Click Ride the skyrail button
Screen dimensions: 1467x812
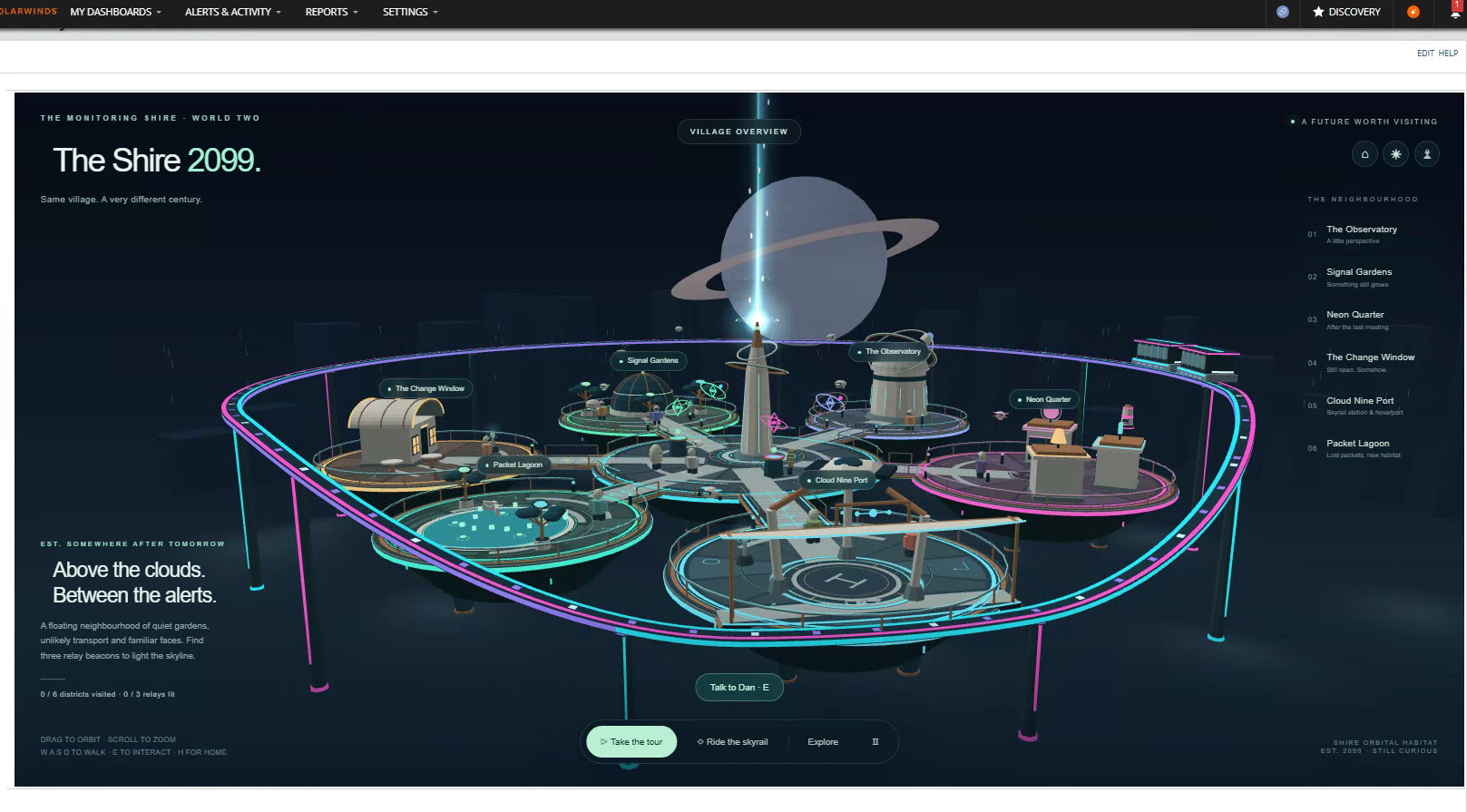click(x=732, y=742)
